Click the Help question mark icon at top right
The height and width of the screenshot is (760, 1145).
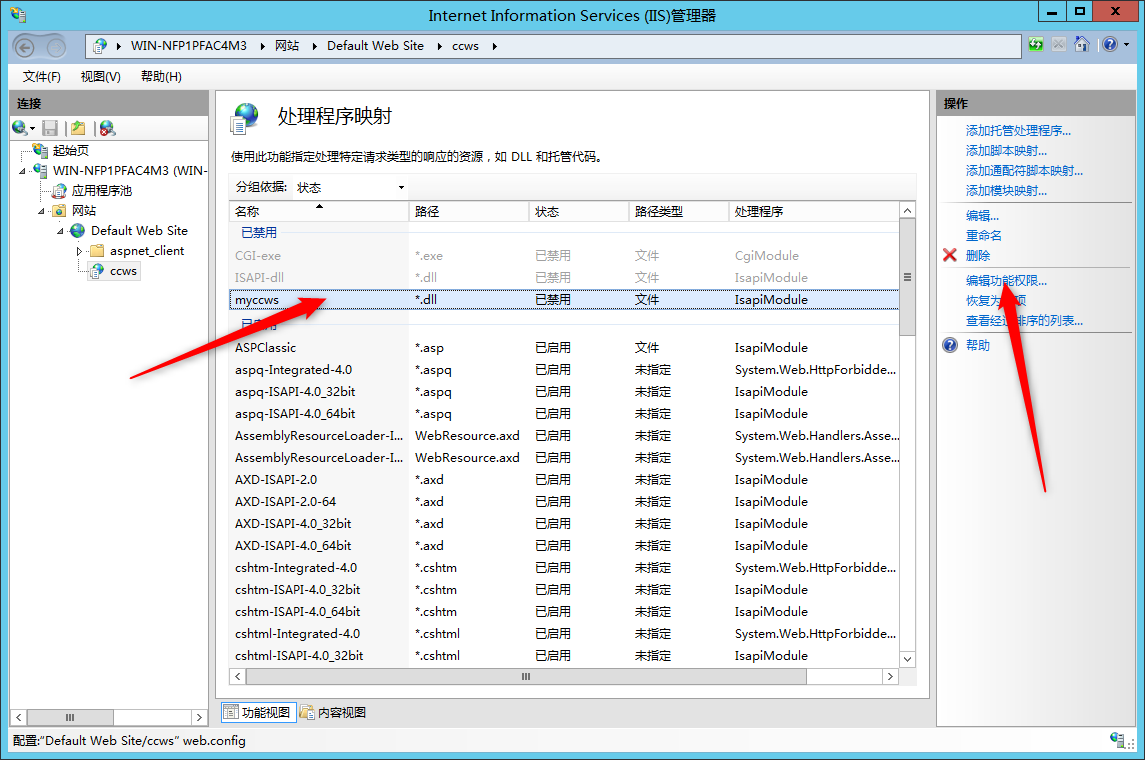coord(1110,45)
